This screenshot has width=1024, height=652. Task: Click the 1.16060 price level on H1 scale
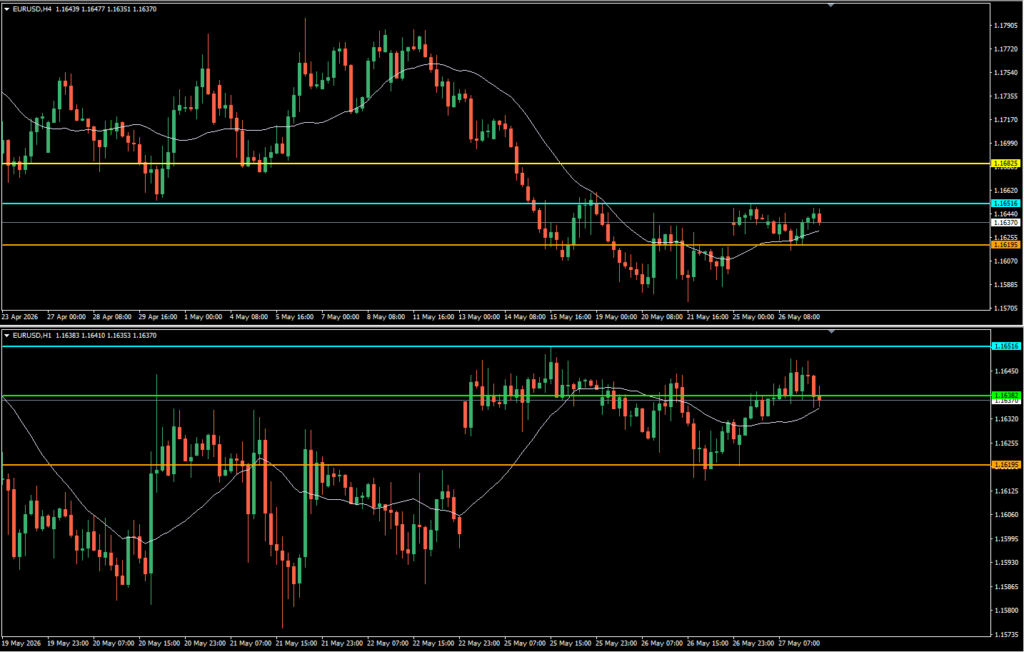1007,515
